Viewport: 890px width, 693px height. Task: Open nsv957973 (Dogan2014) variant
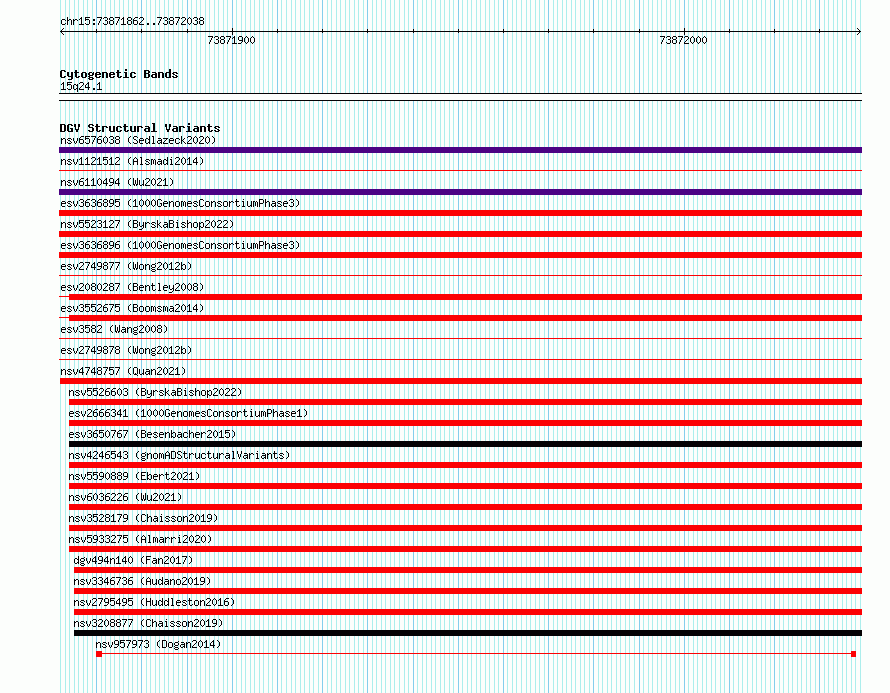[x=158, y=644]
